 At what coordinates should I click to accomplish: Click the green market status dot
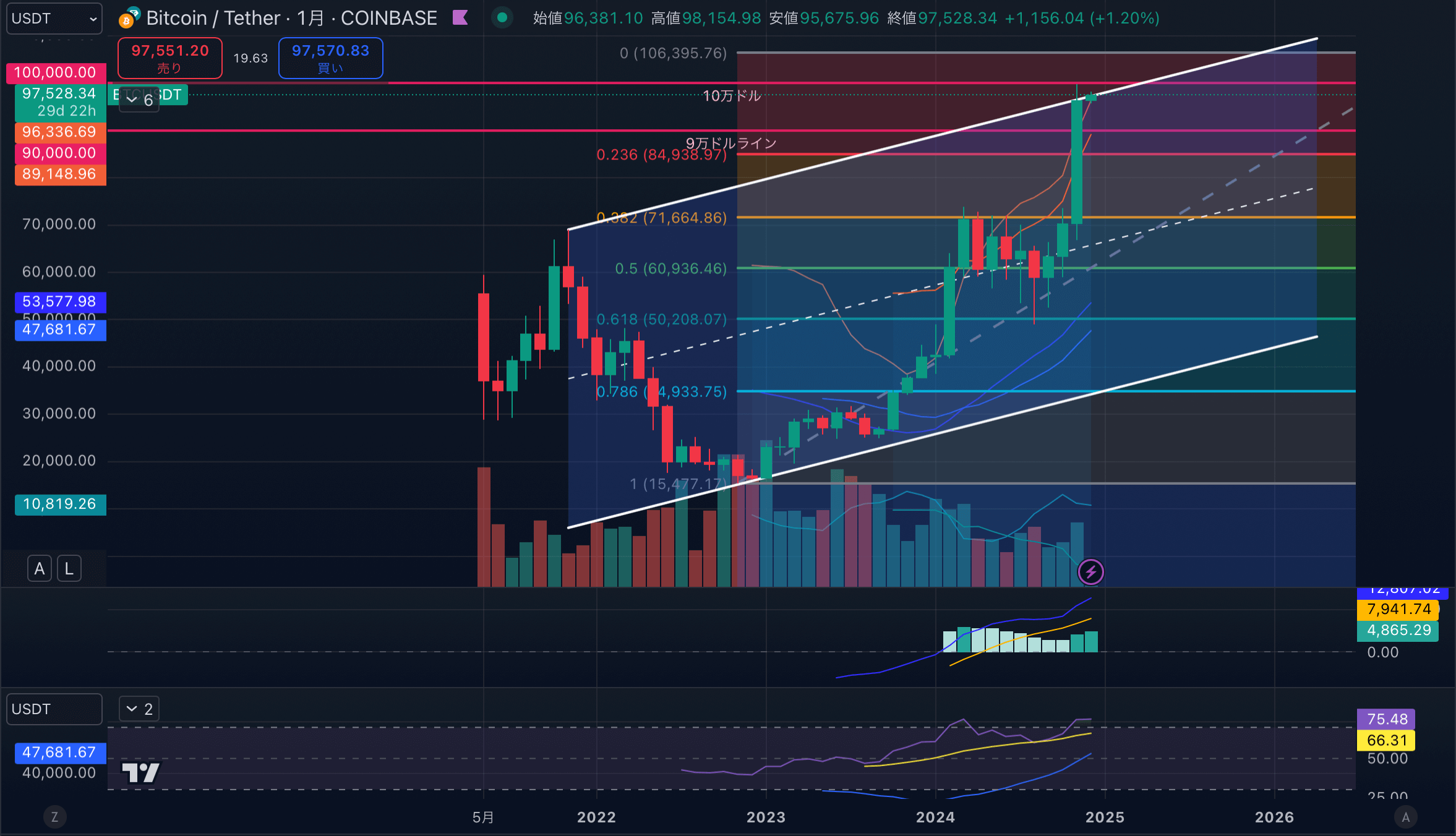click(502, 18)
